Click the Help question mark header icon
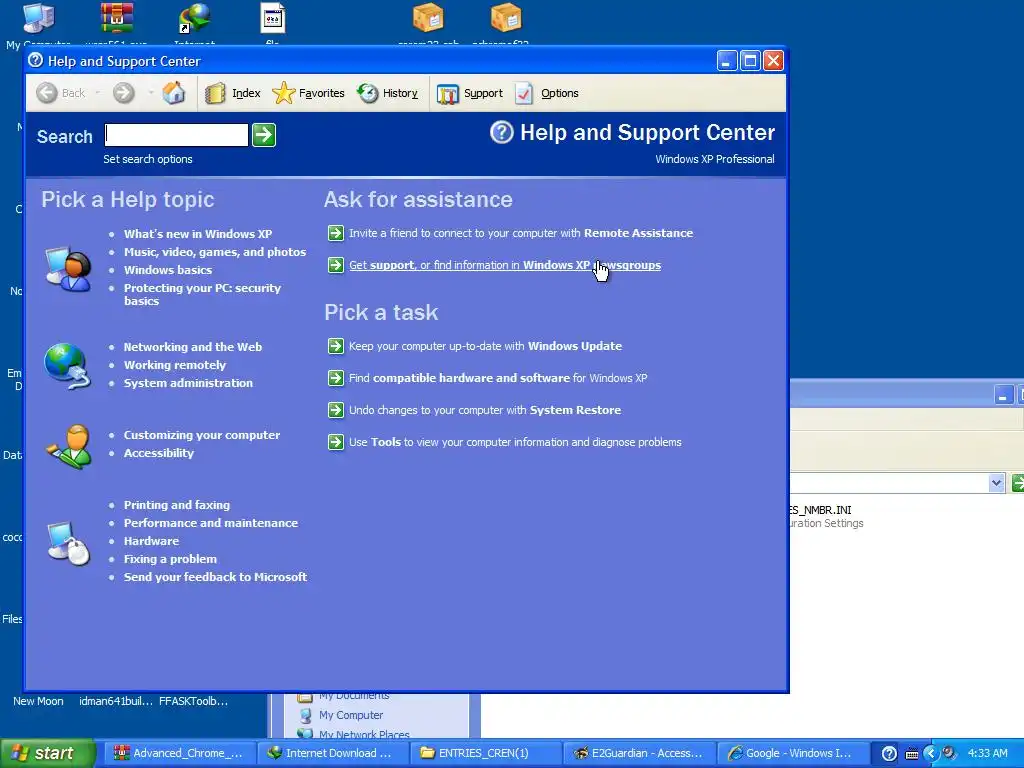The height and width of the screenshot is (768, 1024). coord(502,133)
